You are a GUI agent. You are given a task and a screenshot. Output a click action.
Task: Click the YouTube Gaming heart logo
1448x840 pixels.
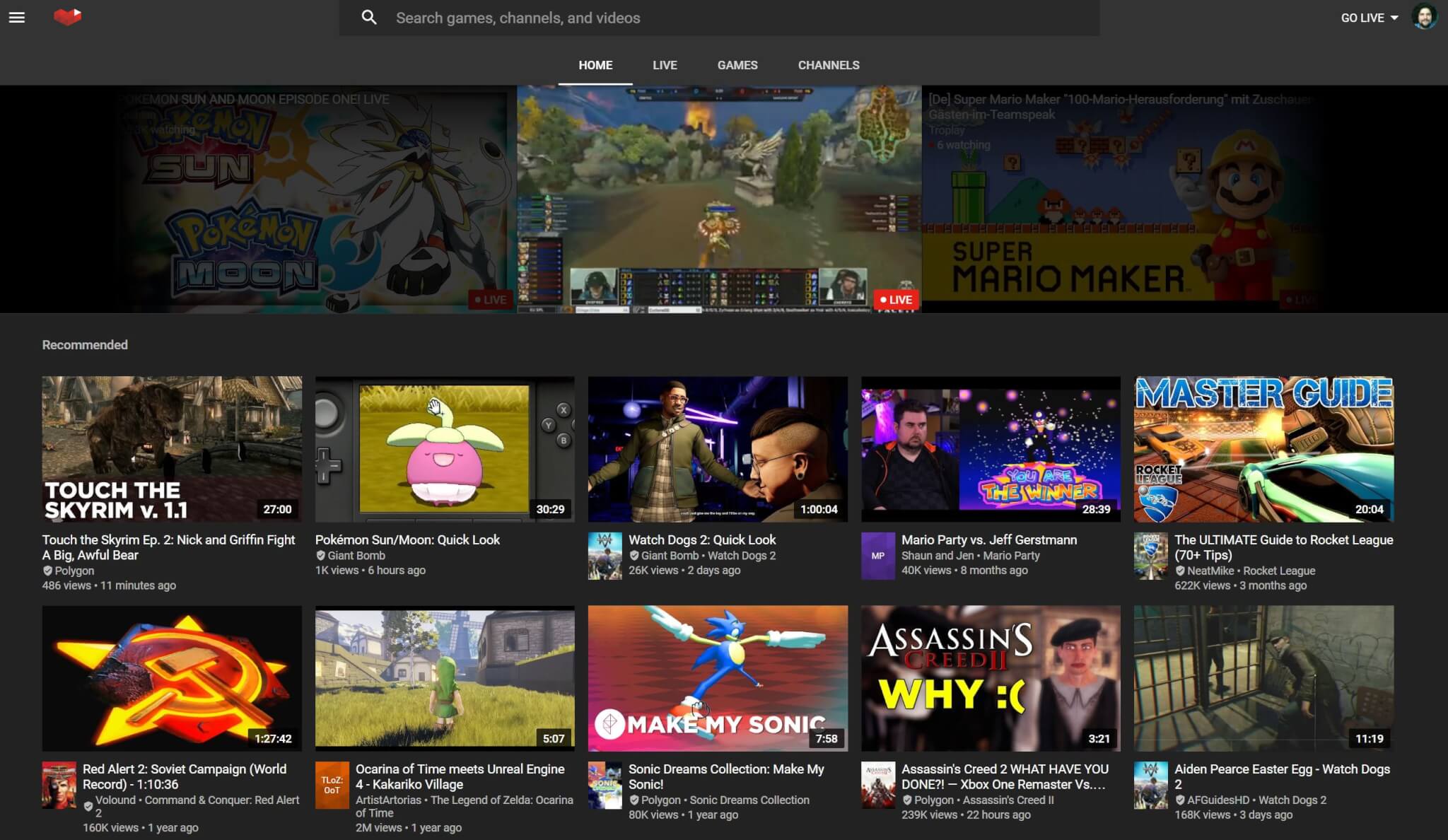[x=68, y=16]
